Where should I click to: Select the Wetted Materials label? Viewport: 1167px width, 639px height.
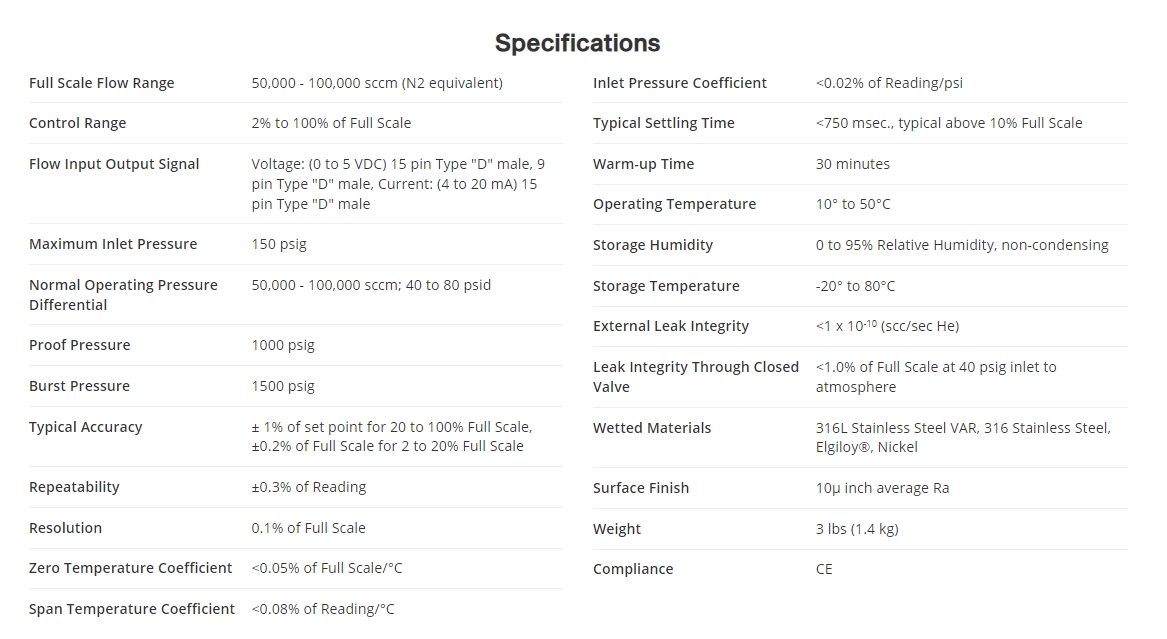[x=651, y=428]
